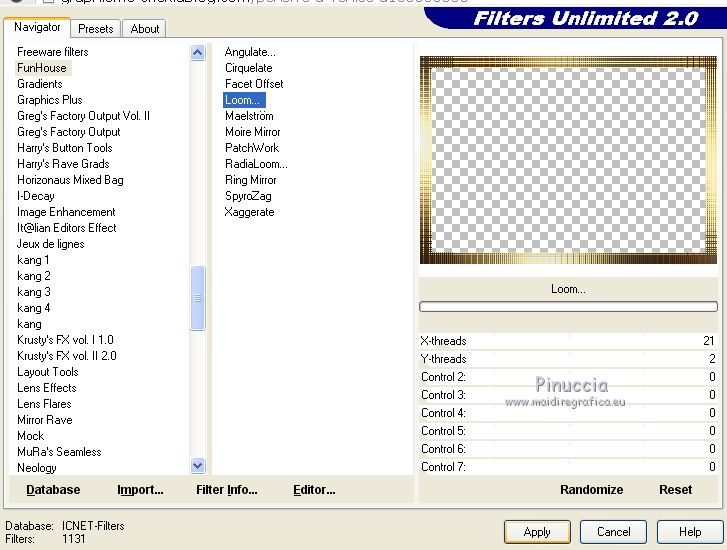
Task: Select the Neology category
Action: point(37,468)
